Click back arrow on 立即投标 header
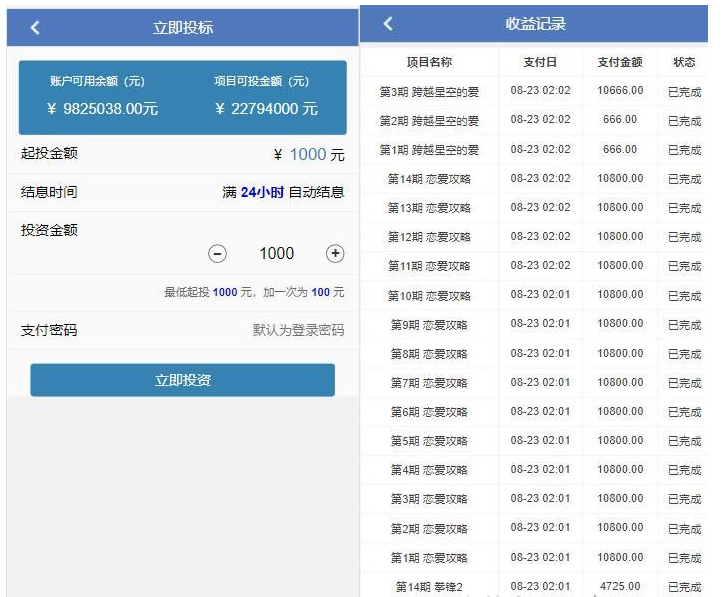The image size is (727, 597). 35,27
